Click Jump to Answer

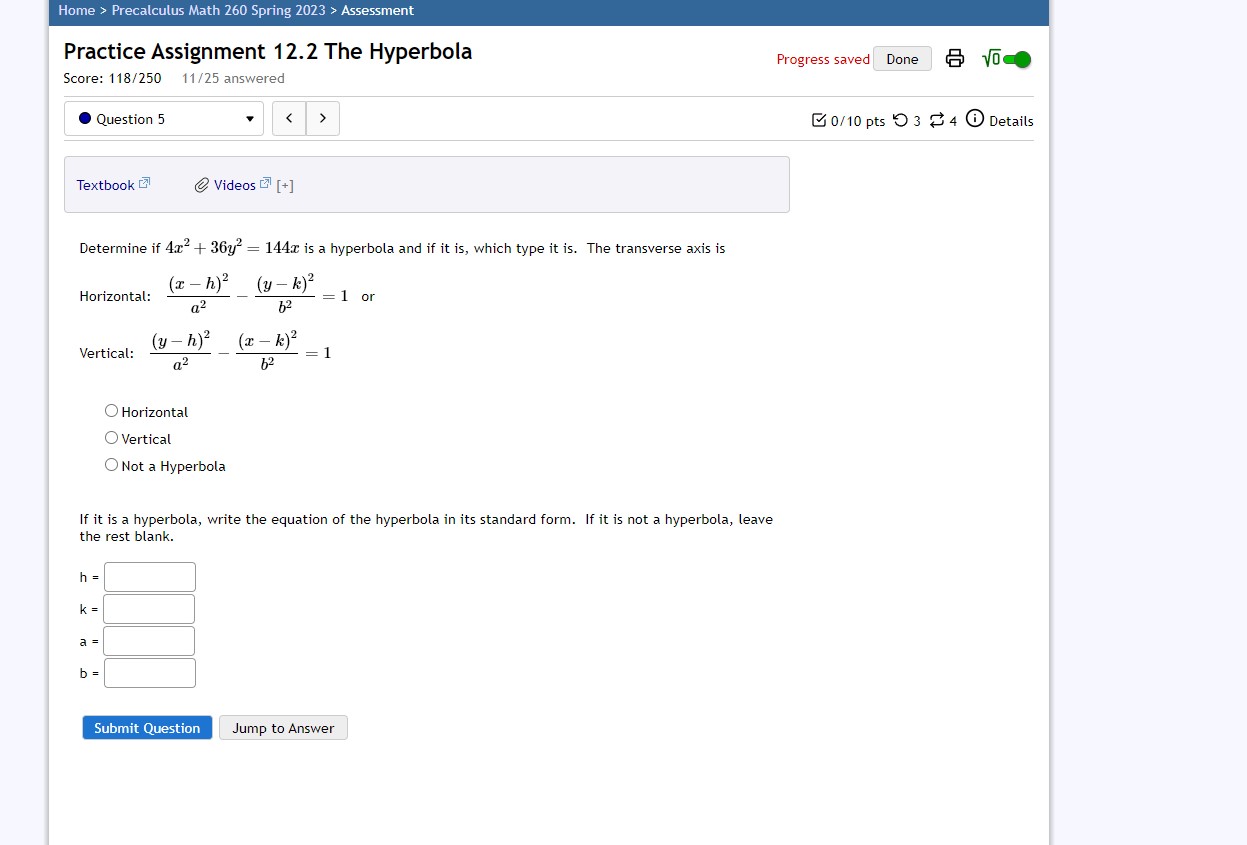tap(283, 727)
